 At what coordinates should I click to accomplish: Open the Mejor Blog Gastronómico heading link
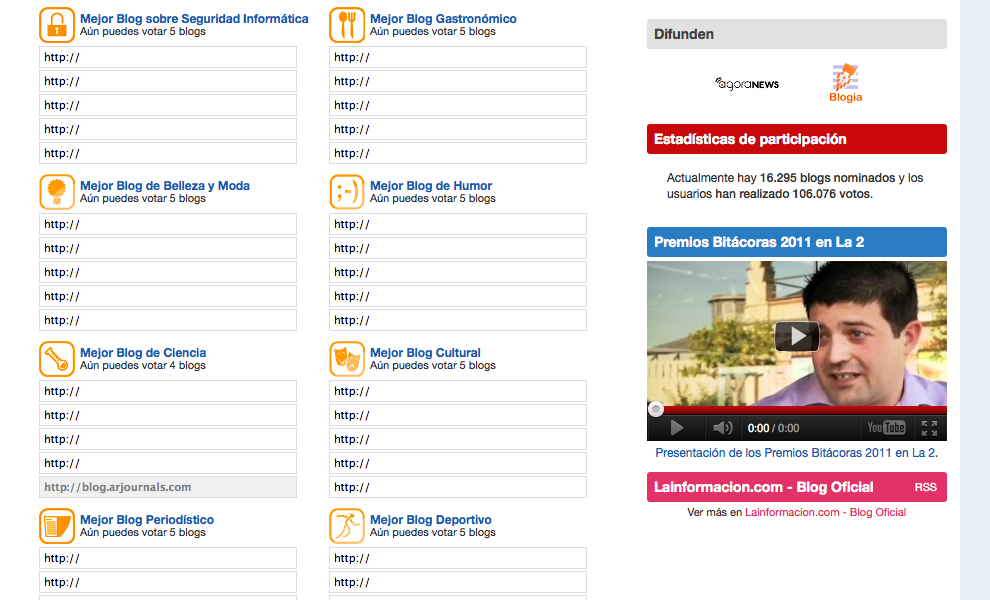coord(443,19)
